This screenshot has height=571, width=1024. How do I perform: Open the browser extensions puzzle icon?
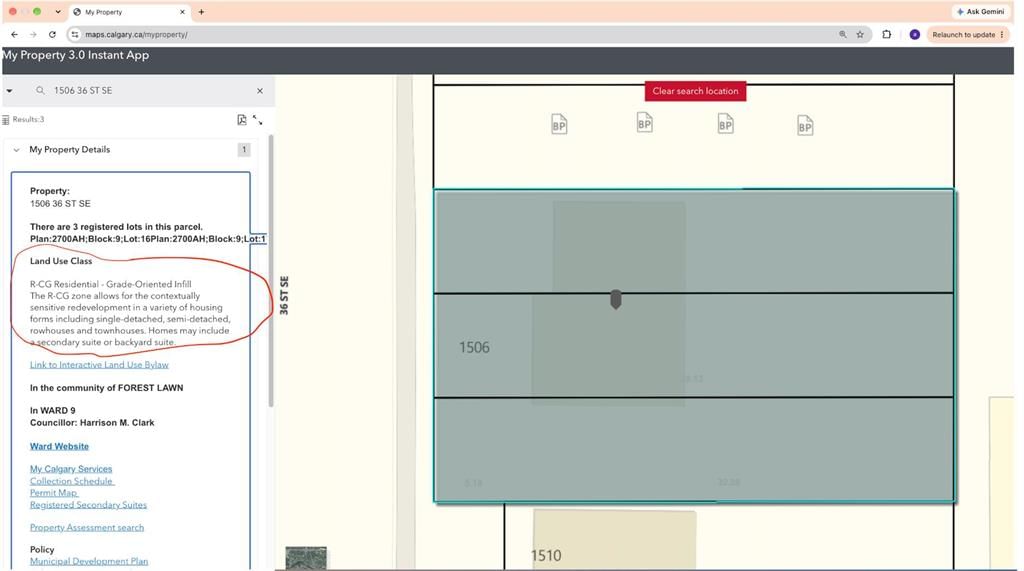887,35
